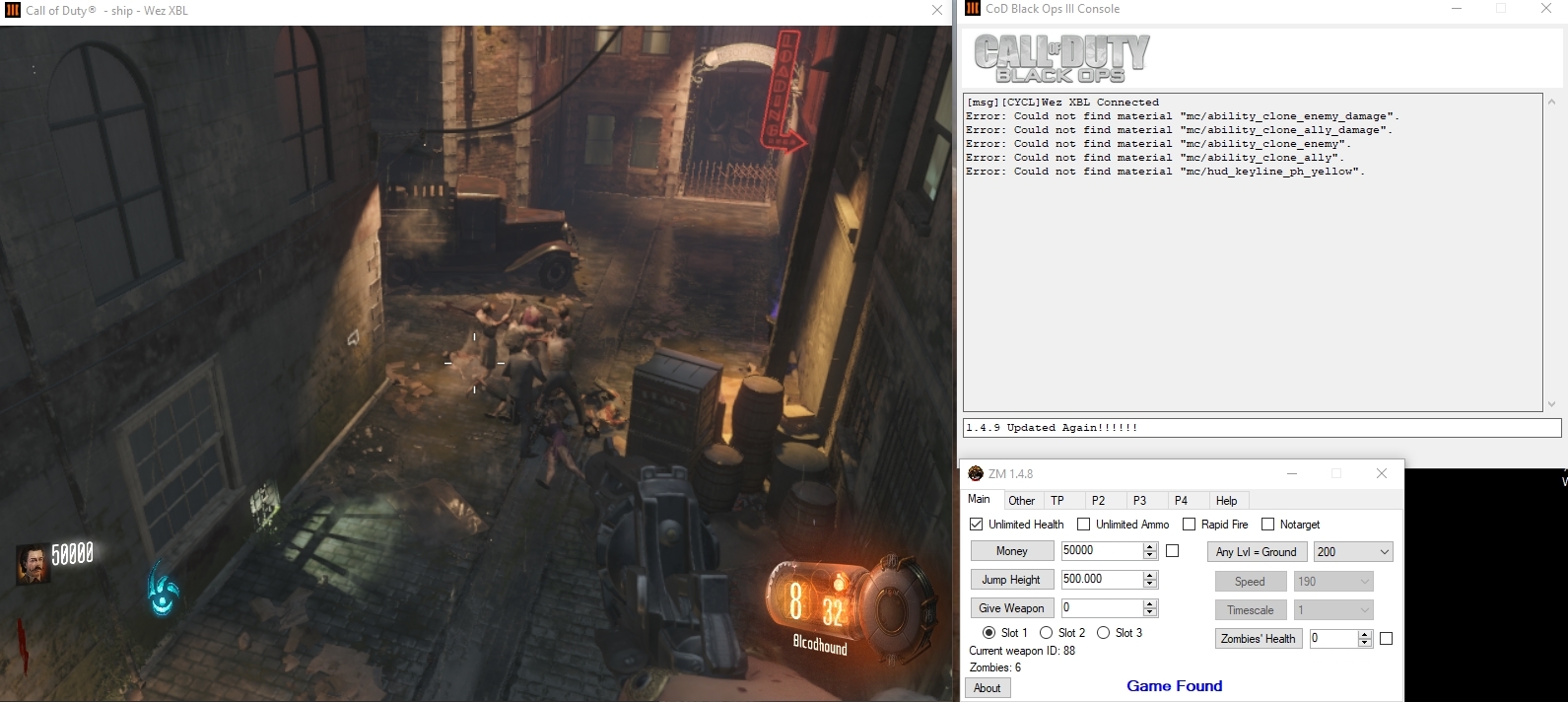The width and height of the screenshot is (1568, 702).
Task: Click the console log scroll down arrow
Action: (x=1552, y=403)
